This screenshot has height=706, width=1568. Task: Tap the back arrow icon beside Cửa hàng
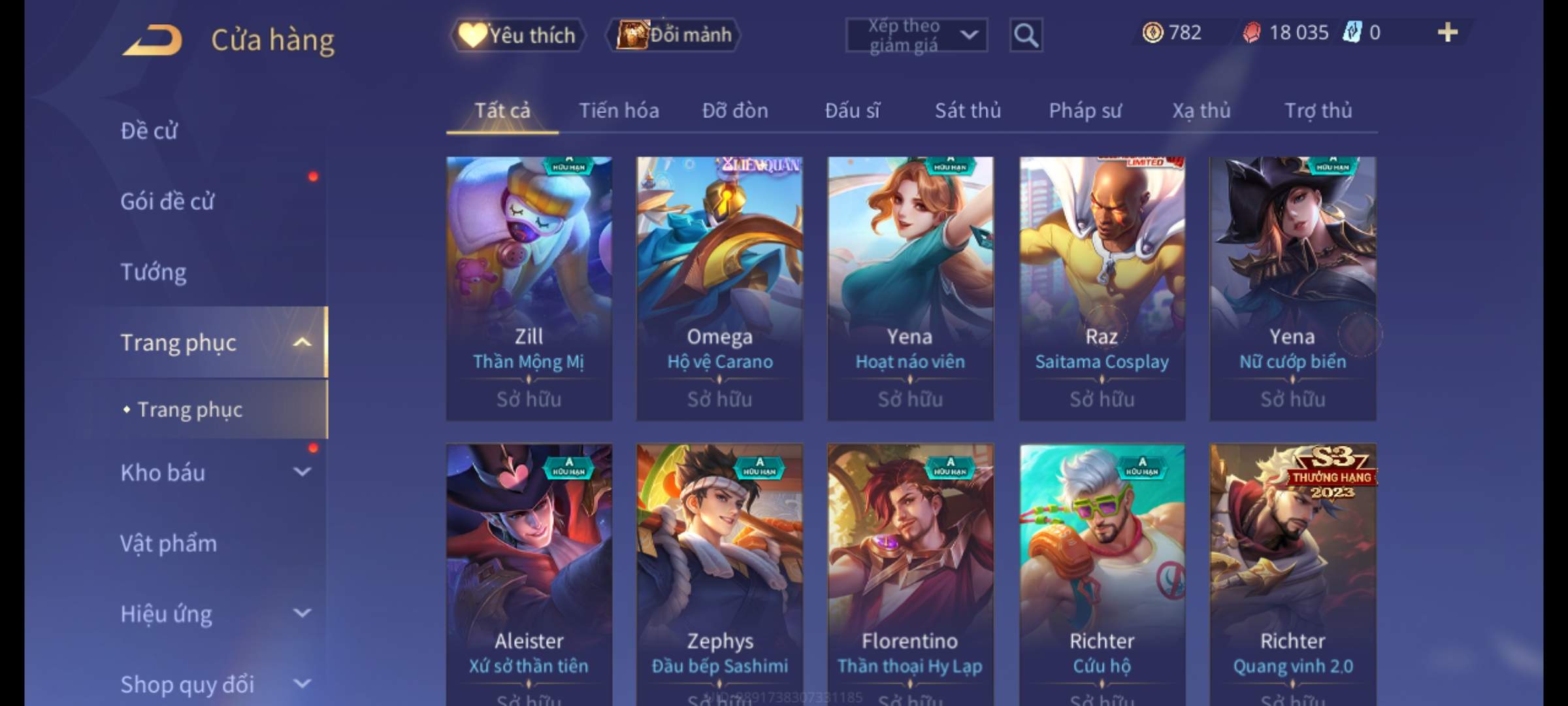coord(152,40)
